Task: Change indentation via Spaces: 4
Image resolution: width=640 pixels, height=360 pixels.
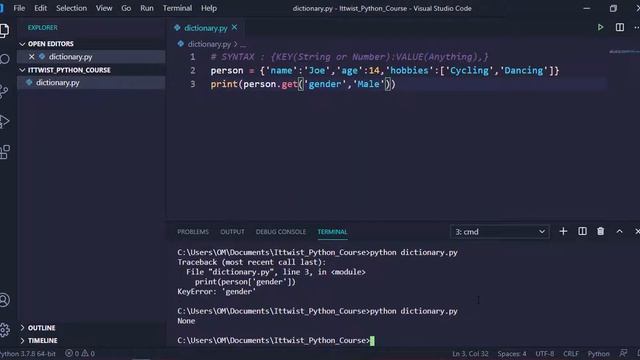Action: pyautogui.click(x=512, y=354)
